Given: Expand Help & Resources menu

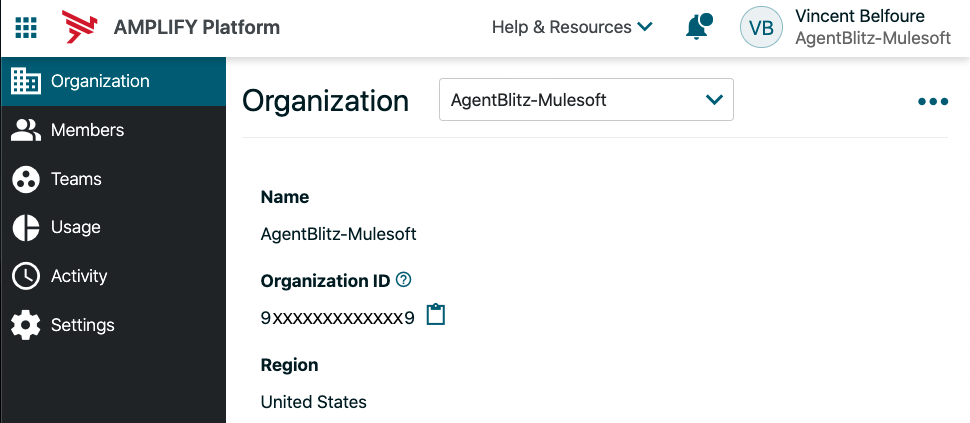Looking at the screenshot, I should tap(572, 27).
